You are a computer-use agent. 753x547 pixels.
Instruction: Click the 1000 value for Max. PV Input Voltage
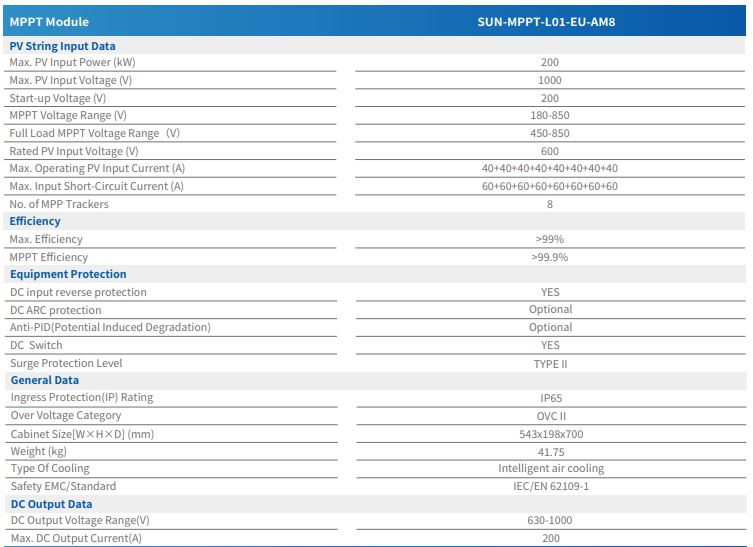(x=550, y=80)
